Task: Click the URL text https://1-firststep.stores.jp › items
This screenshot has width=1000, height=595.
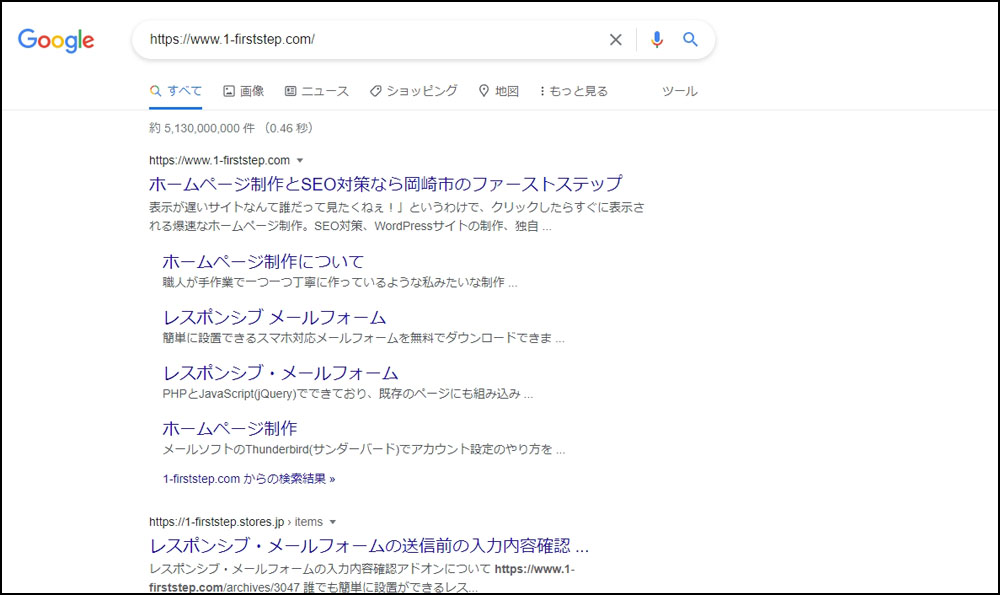Action: coord(236,522)
